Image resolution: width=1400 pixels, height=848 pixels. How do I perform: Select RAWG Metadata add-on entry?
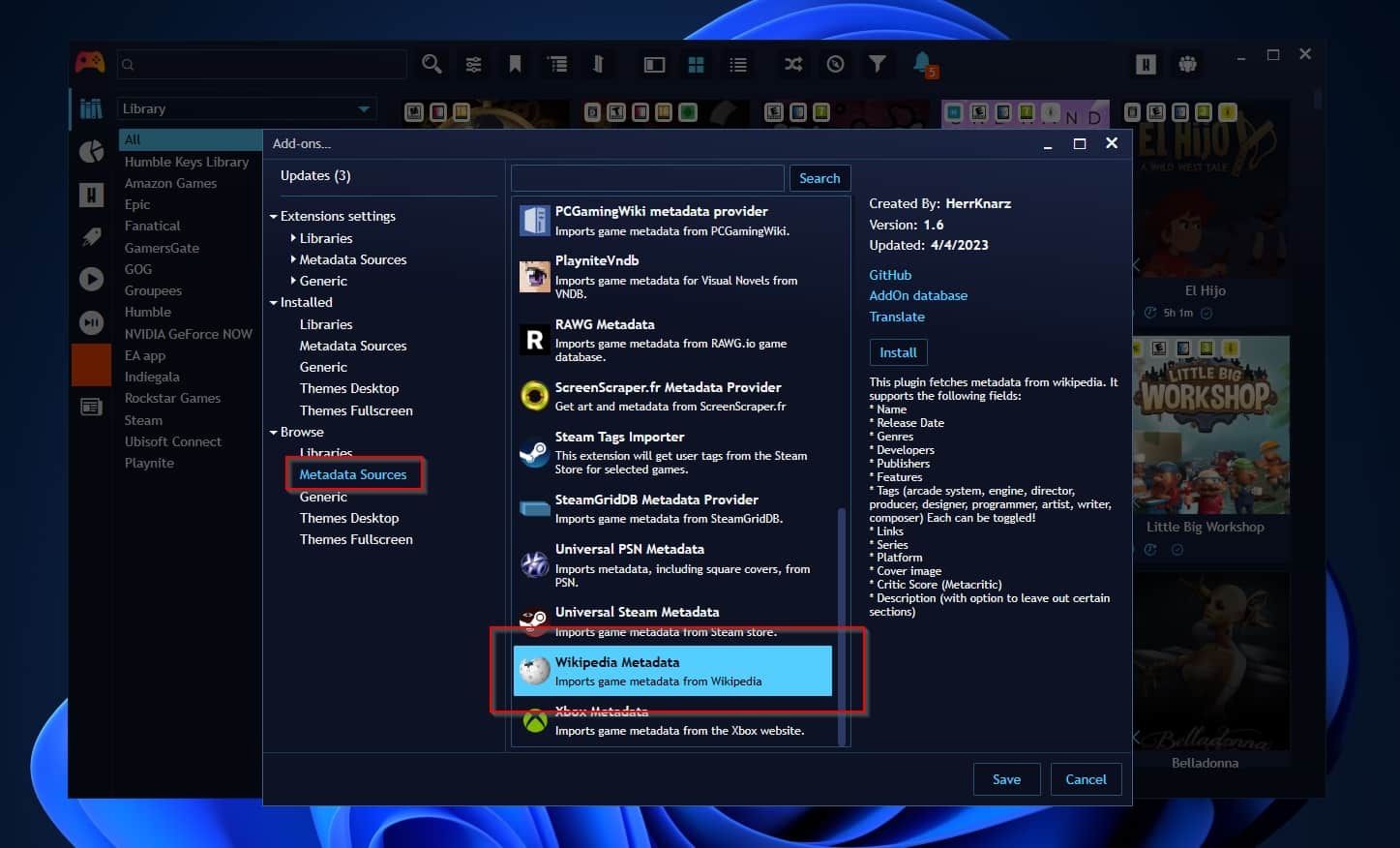click(x=672, y=340)
